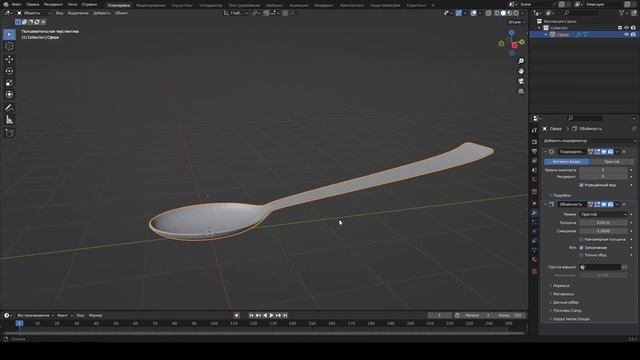Open Object Mode selector dropdown
This screenshot has height=360, width=640.
[x=34, y=13]
